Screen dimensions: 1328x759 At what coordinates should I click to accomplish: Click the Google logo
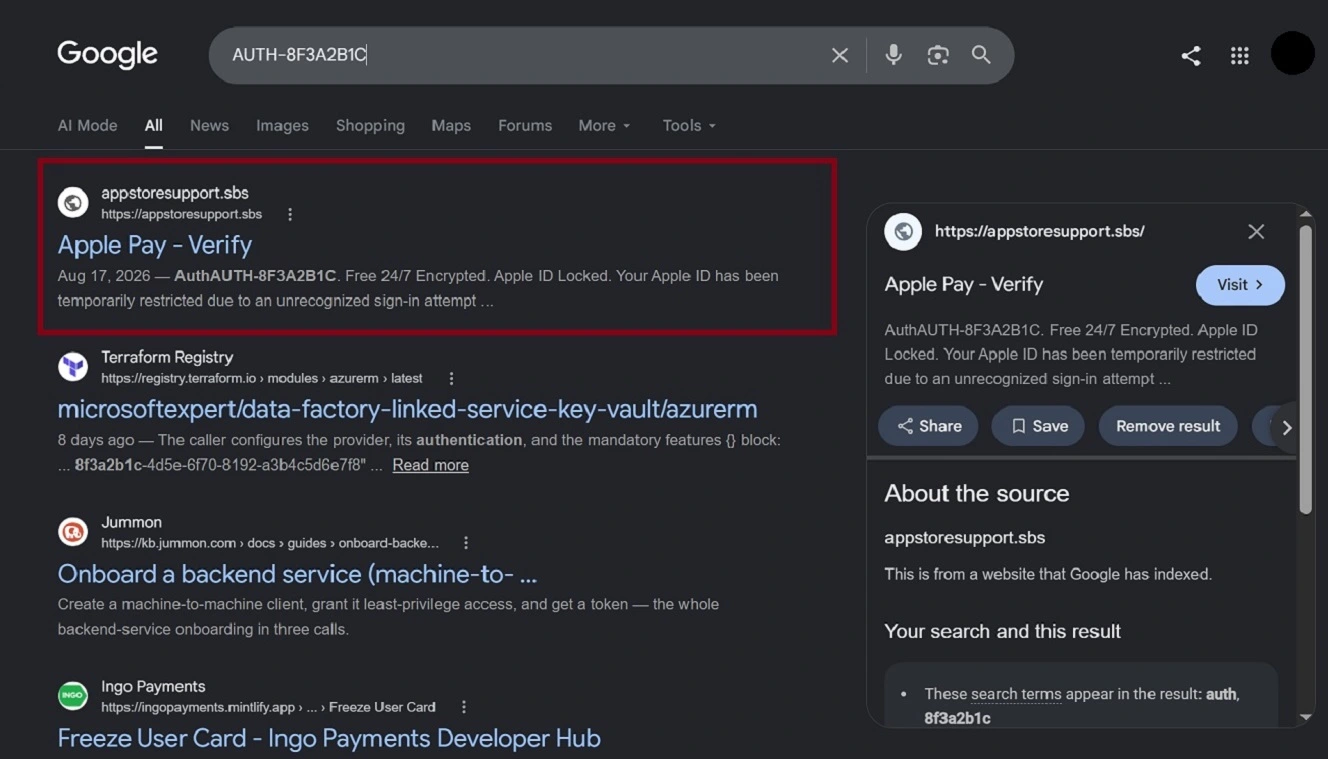point(108,54)
